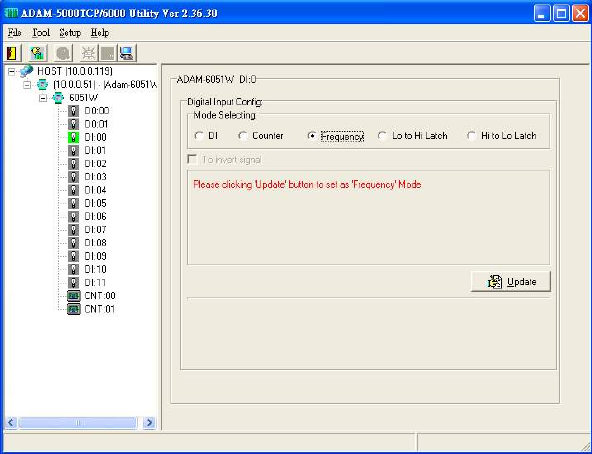Click the grayed square toolbar icon
Image resolution: width=592 pixels, height=454 pixels.
click(107, 53)
